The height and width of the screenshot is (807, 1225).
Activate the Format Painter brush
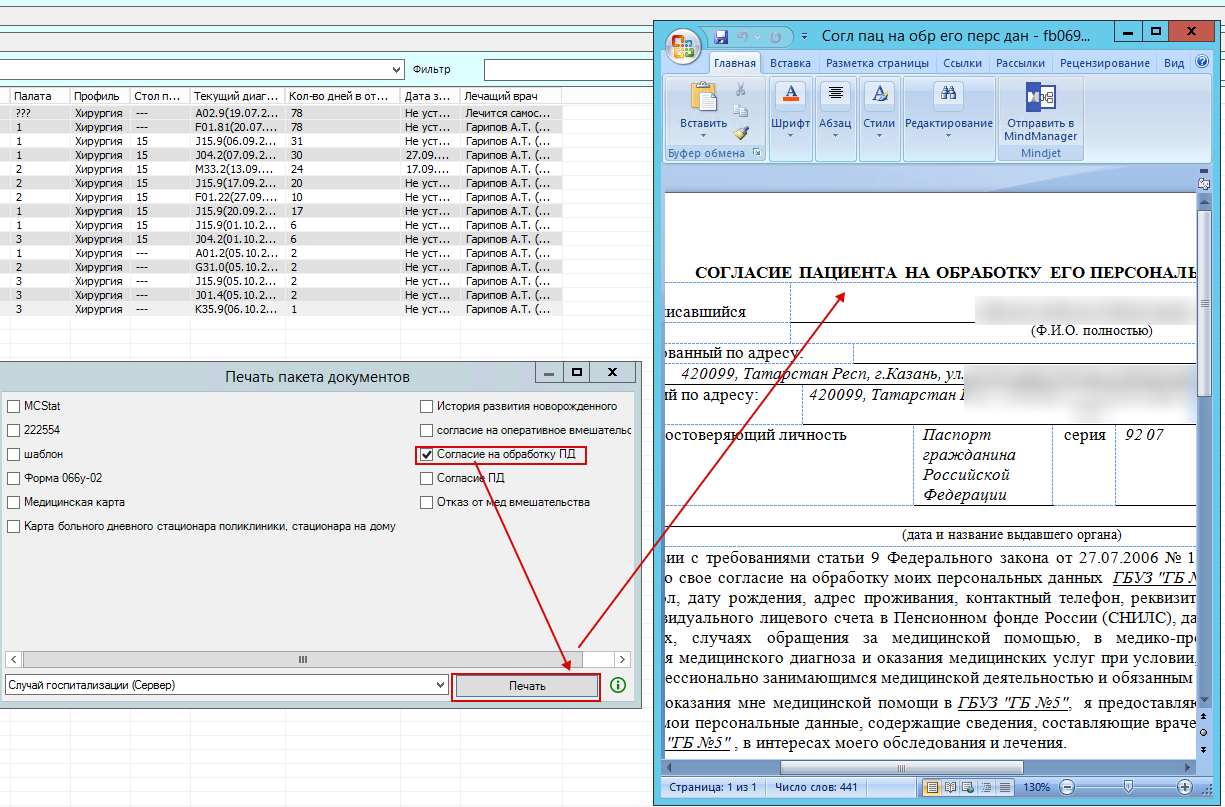[741, 131]
